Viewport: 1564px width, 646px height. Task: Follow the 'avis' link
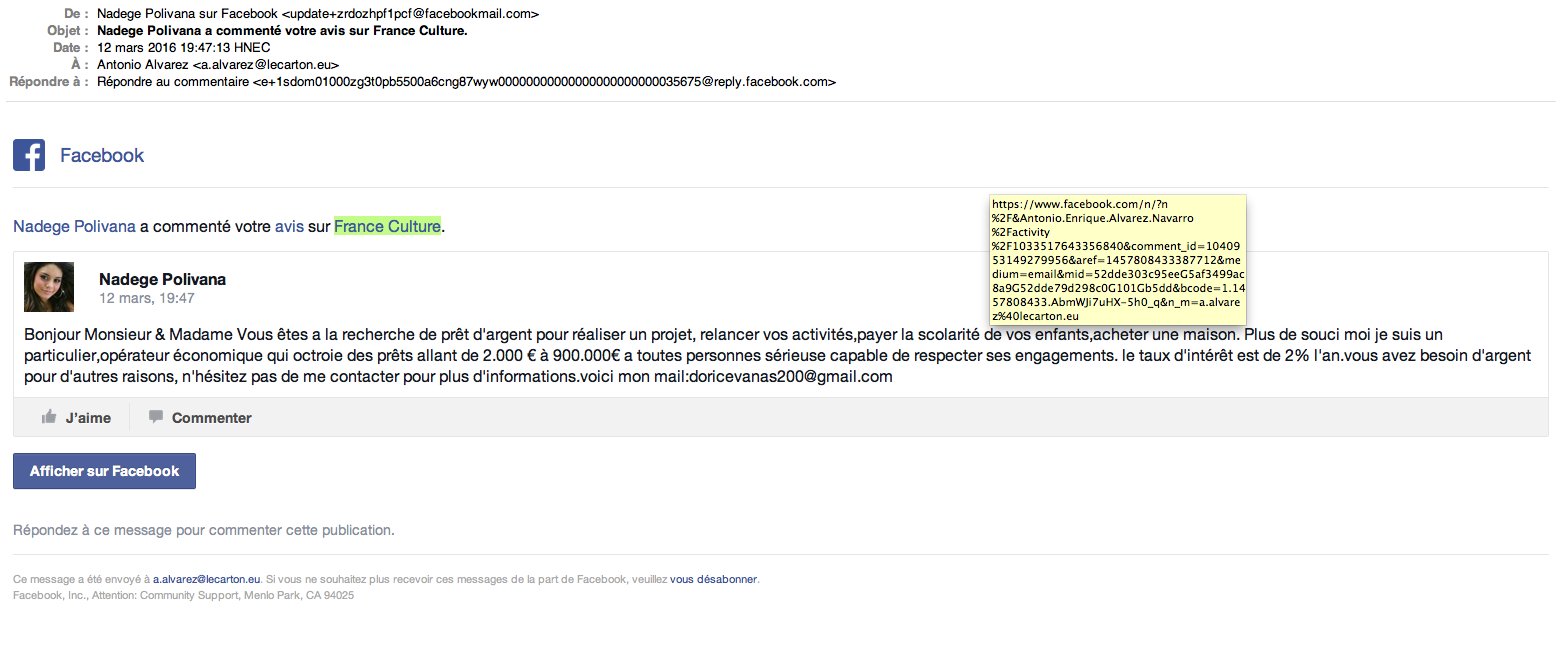pos(289,226)
